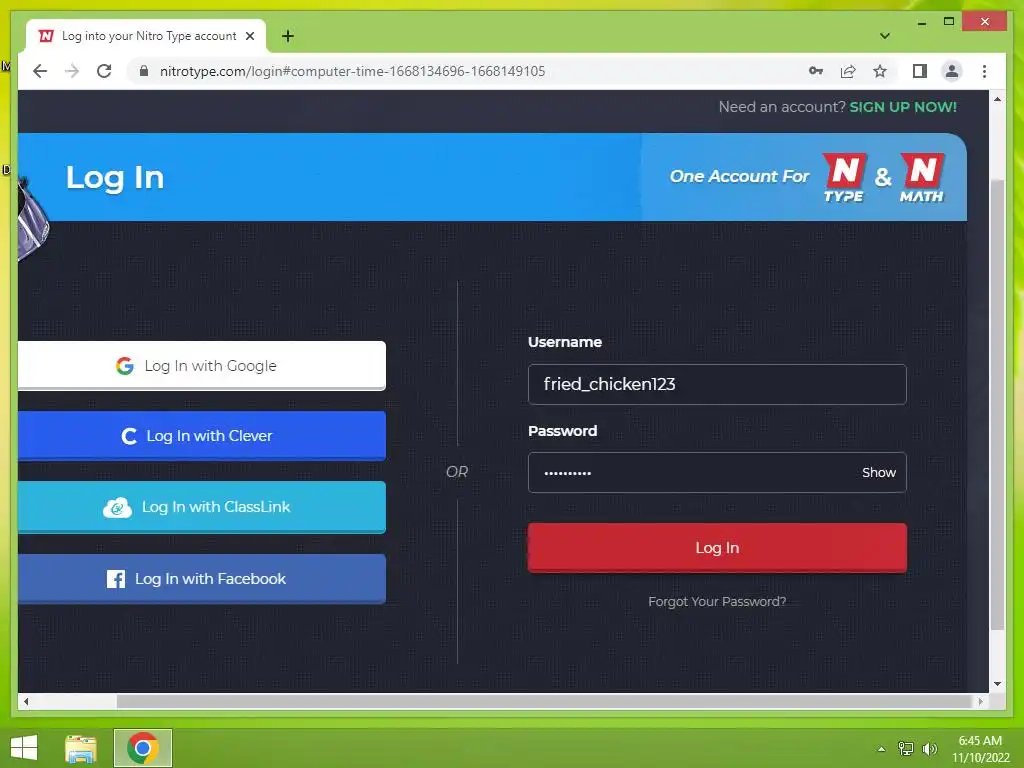Screen dimensions: 1024x768
Task: Click SIGN UP NOW link
Action: [903, 107]
